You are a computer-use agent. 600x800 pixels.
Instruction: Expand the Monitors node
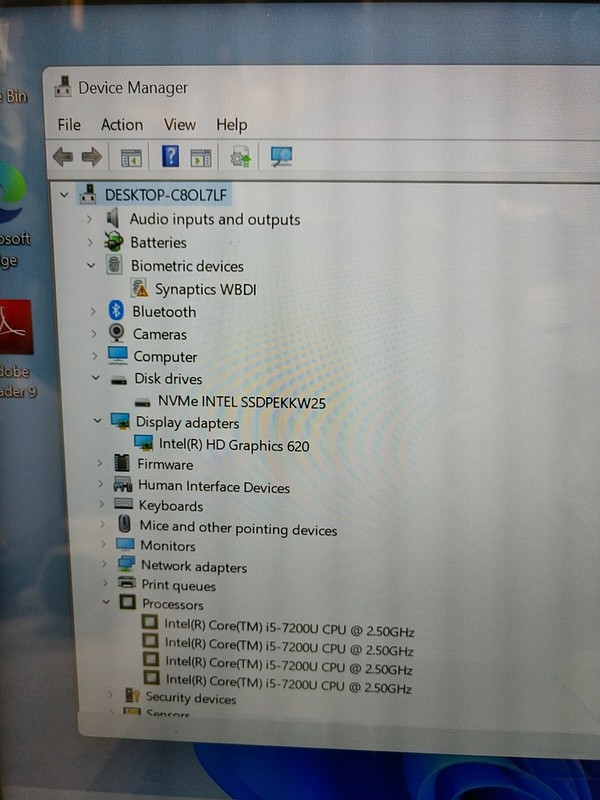pyautogui.click(x=104, y=544)
